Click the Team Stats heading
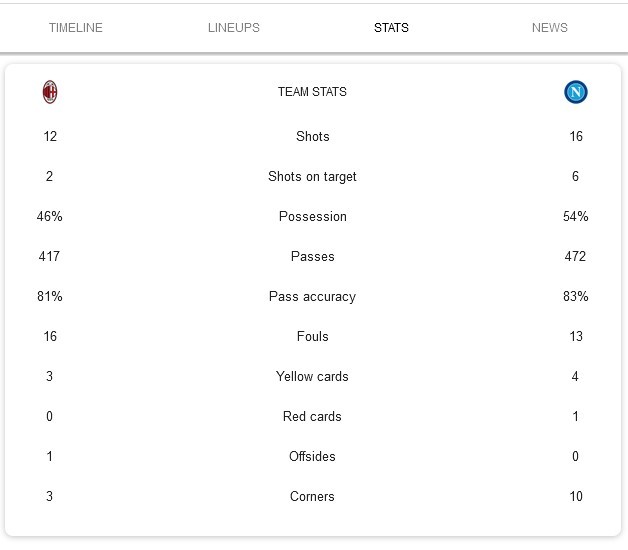 [x=312, y=92]
